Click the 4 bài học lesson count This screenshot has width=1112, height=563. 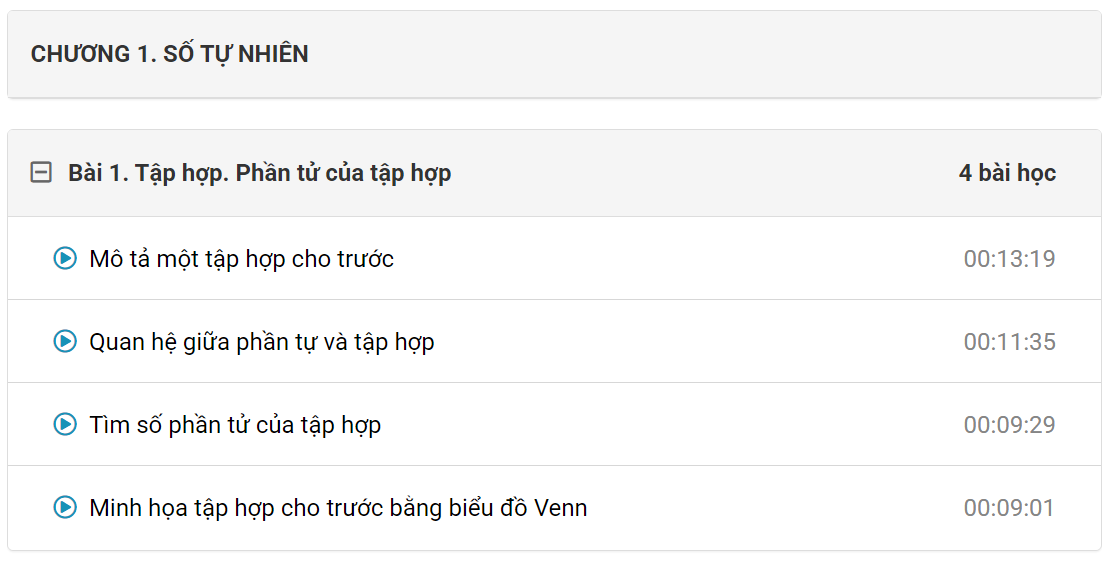(1007, 173)
